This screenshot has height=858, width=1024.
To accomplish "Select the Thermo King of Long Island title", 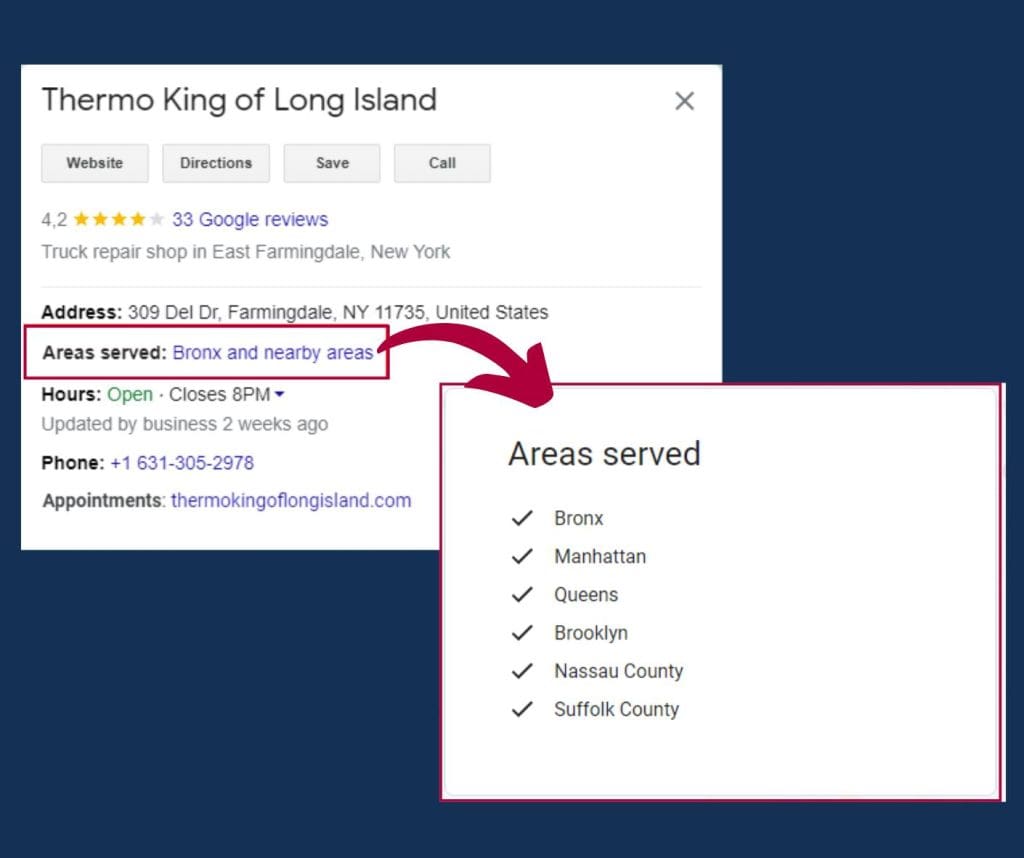I will [239, 101].
